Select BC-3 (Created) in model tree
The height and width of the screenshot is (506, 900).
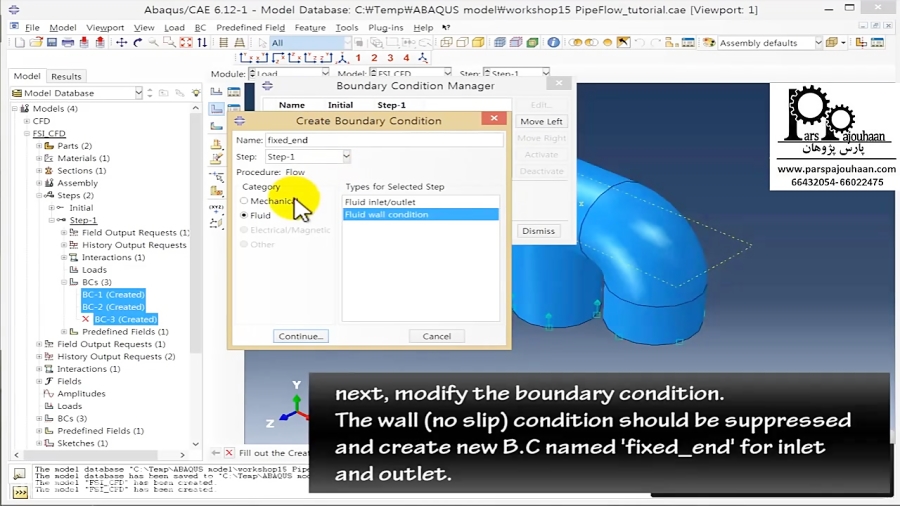125,320
